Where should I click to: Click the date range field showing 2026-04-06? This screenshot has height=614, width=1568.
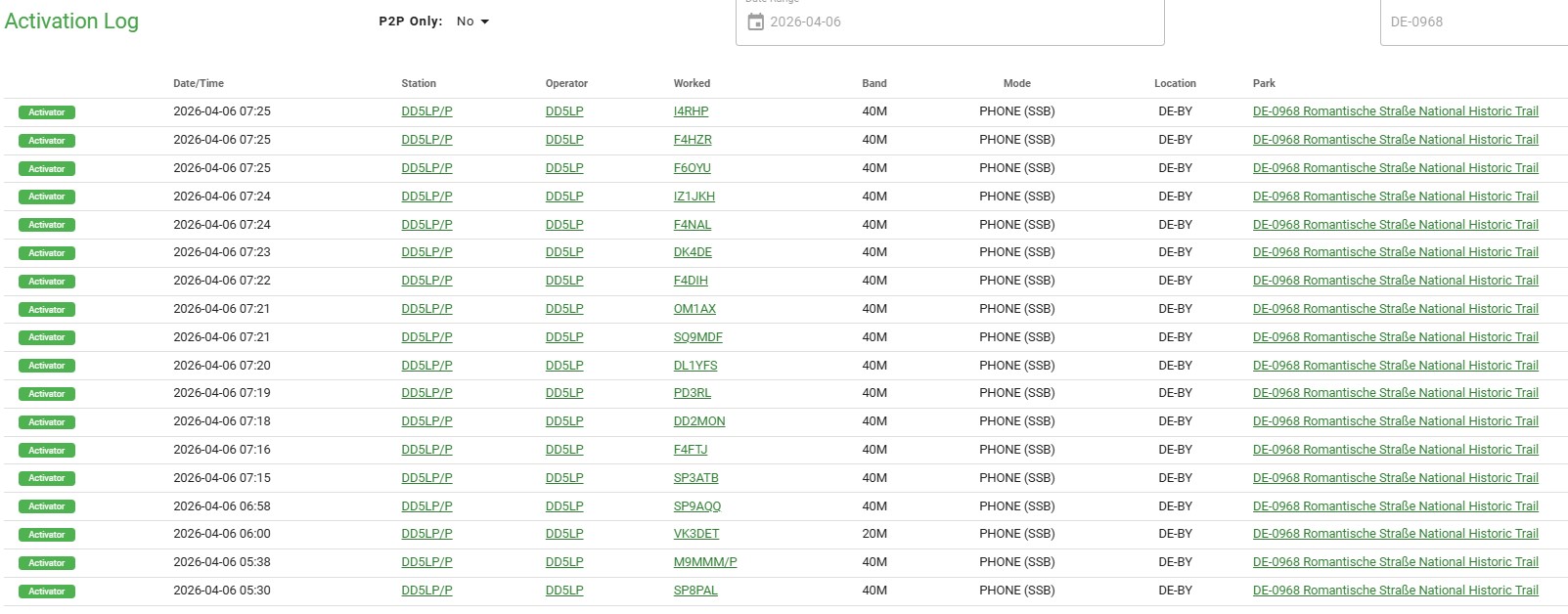tap(949, 22)
